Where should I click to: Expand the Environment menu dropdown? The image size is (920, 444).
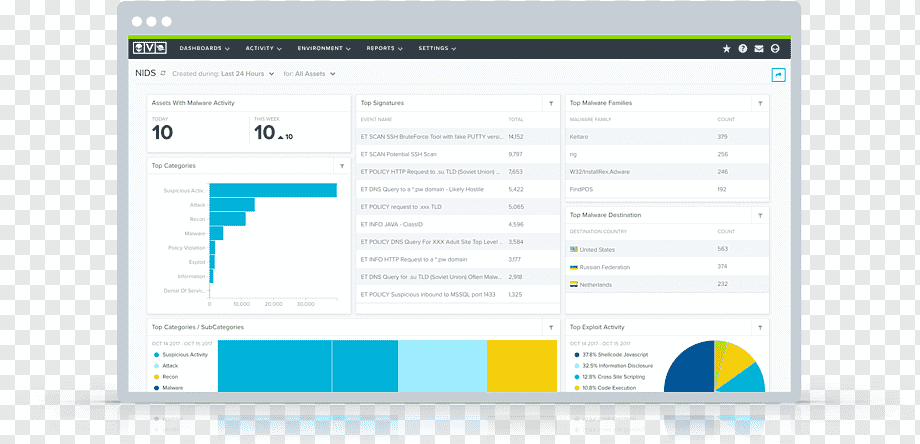(x=324, y=49)
